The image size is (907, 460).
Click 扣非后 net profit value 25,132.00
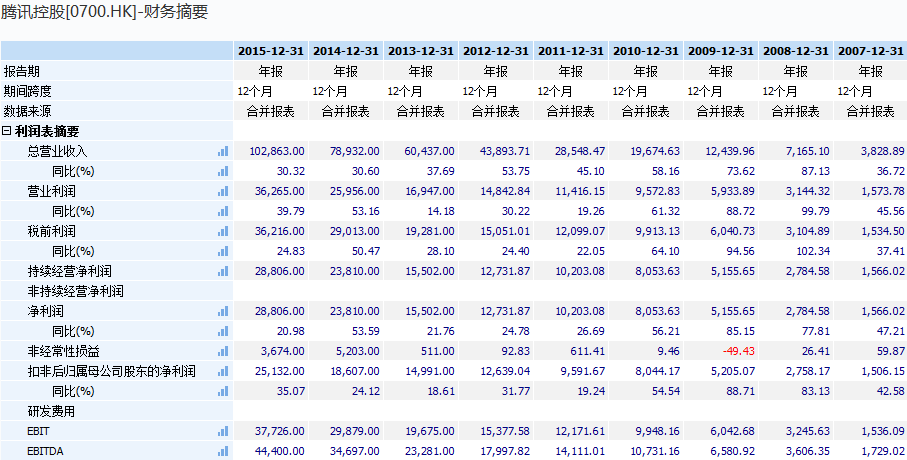279,371
